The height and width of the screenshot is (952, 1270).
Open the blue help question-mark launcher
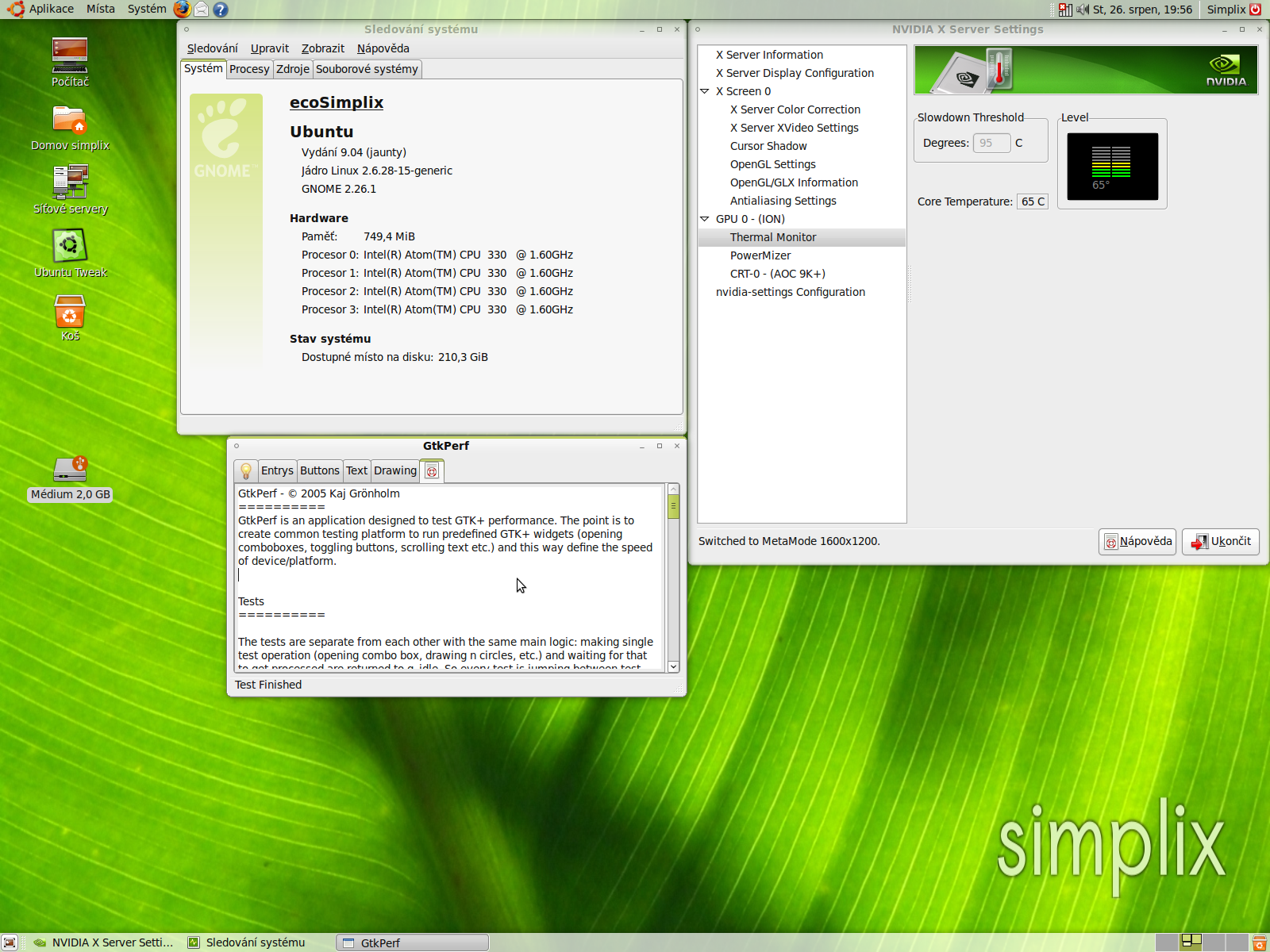pyautogui.click(x=221, y=10)
